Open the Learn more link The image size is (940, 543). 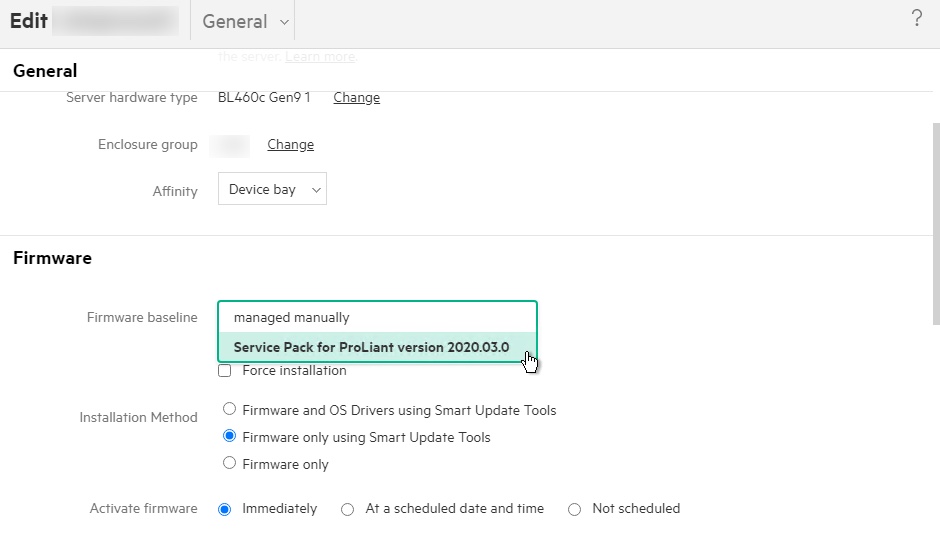coord(319,56)
